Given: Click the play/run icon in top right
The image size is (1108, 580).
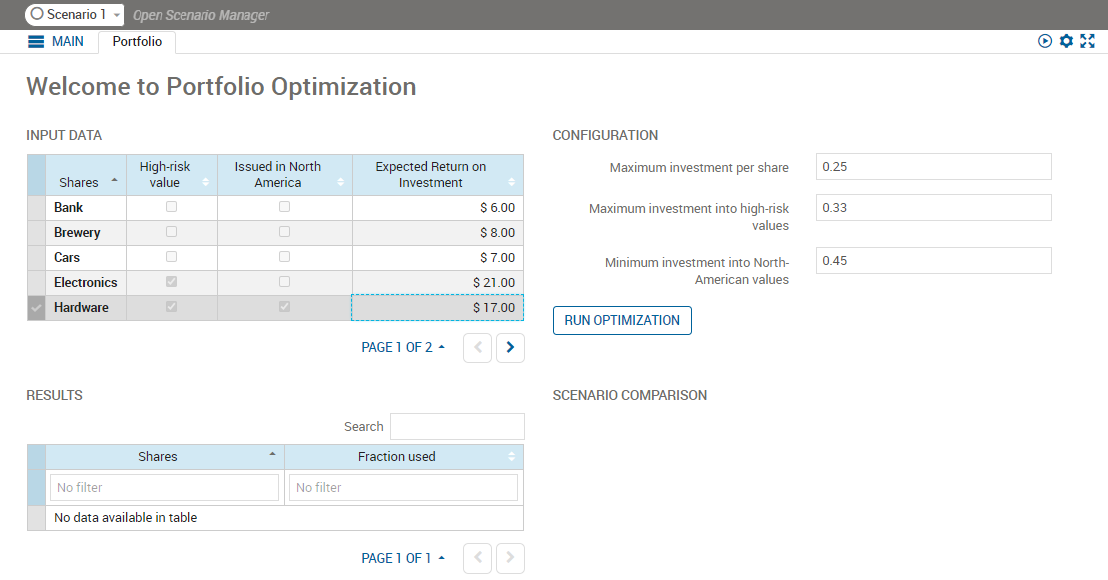Looking at the screenshot, I should (1045, 41).
